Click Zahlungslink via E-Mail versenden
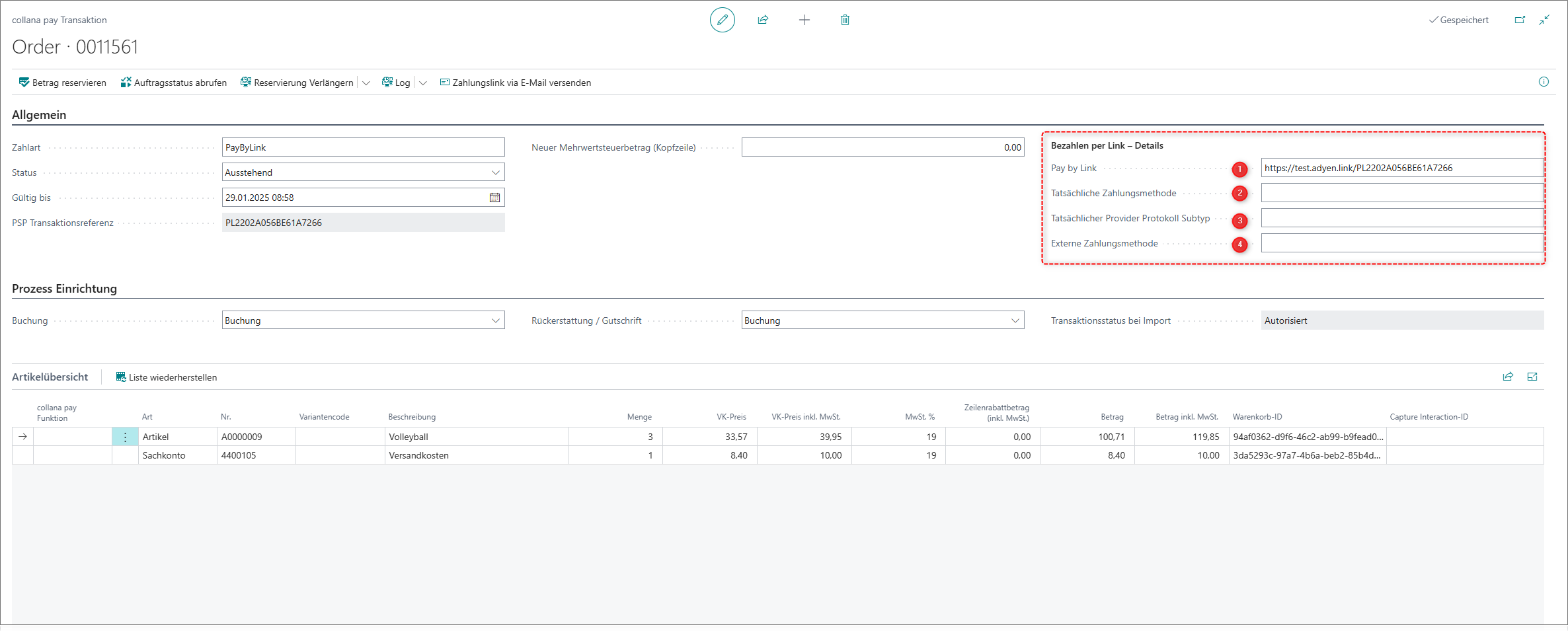The image size is (1568, 631). click(516, 83)
